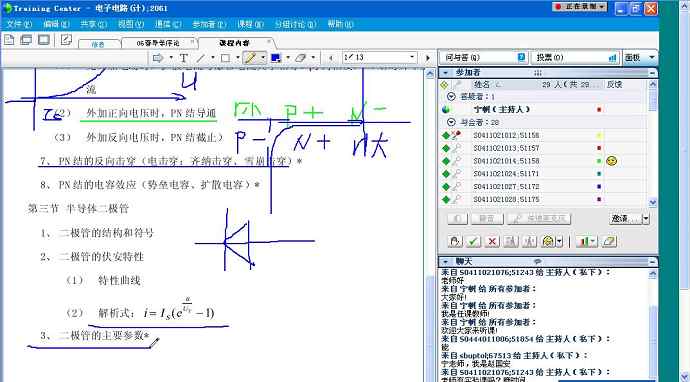Image resolution: width=690 pixels, height=382 pixels.
Task: Select the arrow pointer tool
Action: 158,58
